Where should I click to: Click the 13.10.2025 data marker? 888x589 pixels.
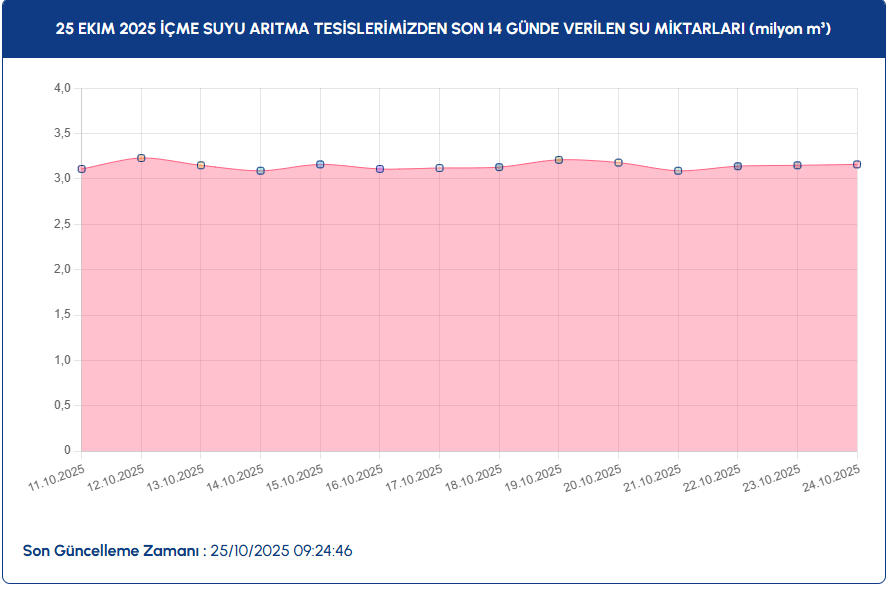point(201,165)
